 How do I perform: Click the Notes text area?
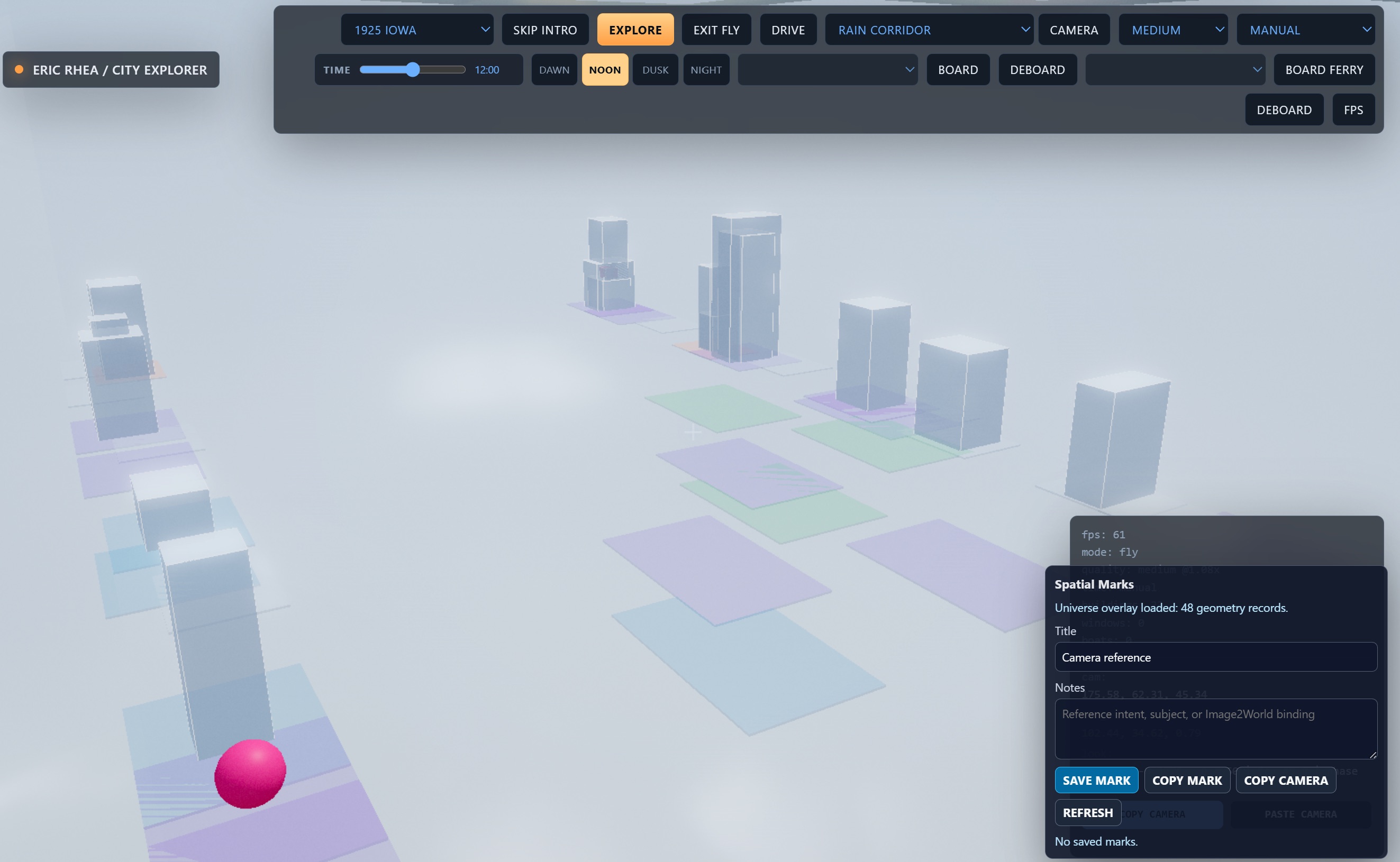(1216, 729)
